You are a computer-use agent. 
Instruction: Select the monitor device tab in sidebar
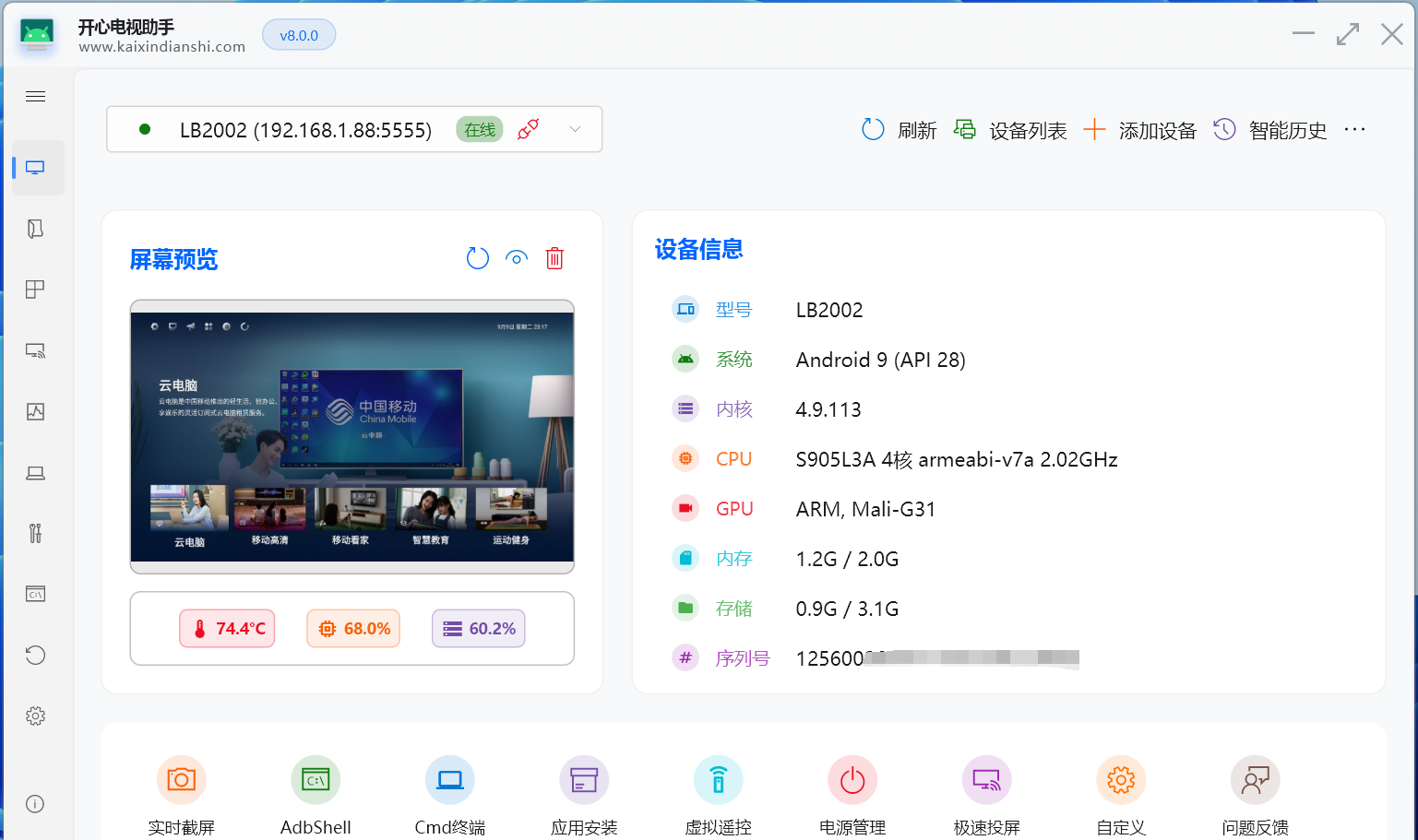36,168
